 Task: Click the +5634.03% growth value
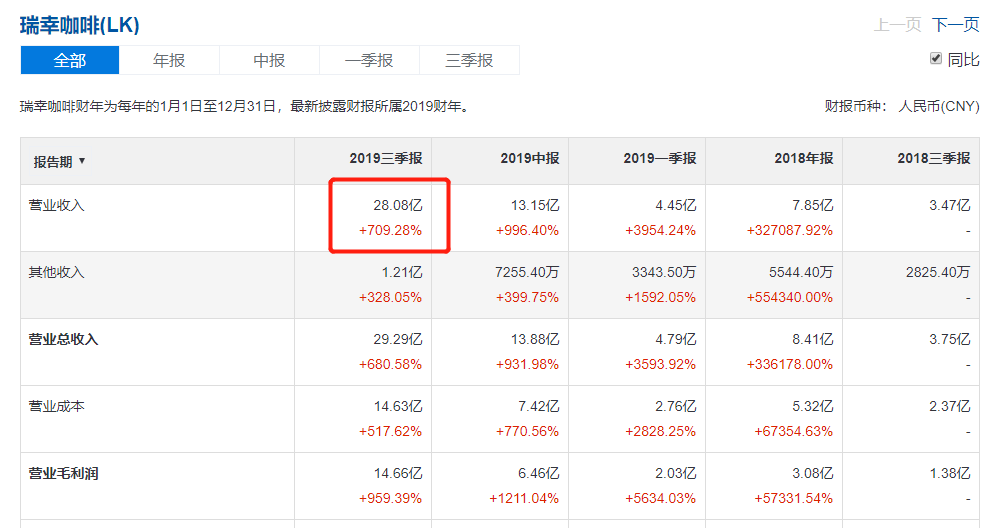660,499
